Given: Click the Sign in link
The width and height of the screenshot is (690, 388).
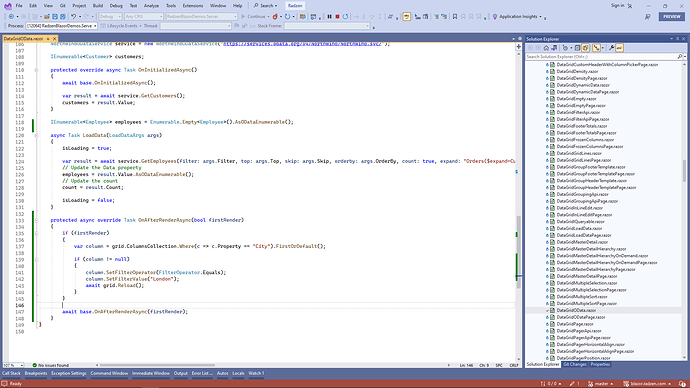Looking at the screenshot, I should point(617,6).
